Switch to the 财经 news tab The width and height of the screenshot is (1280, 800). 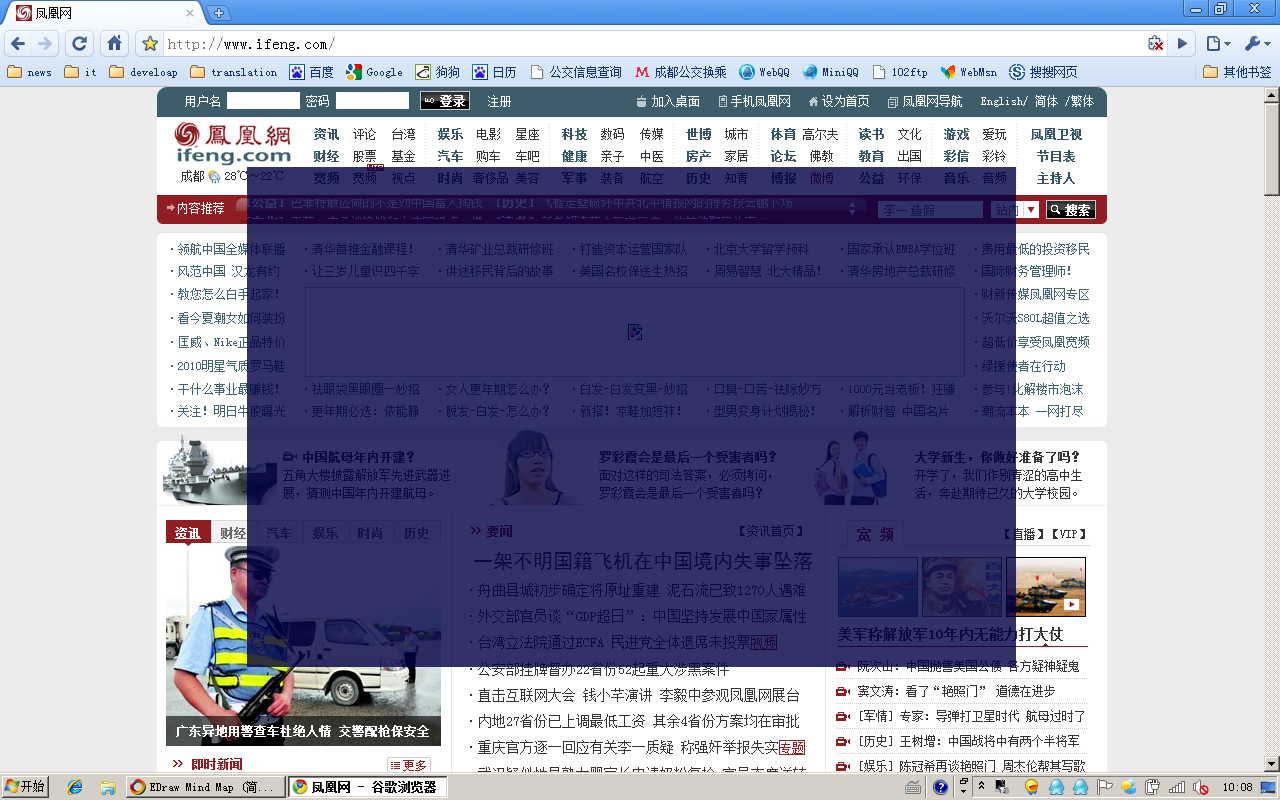(x=233, y=533)
